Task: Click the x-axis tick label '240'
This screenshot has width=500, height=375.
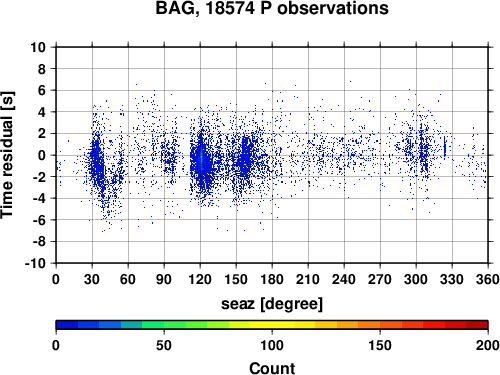Action: tap(344, 279)
